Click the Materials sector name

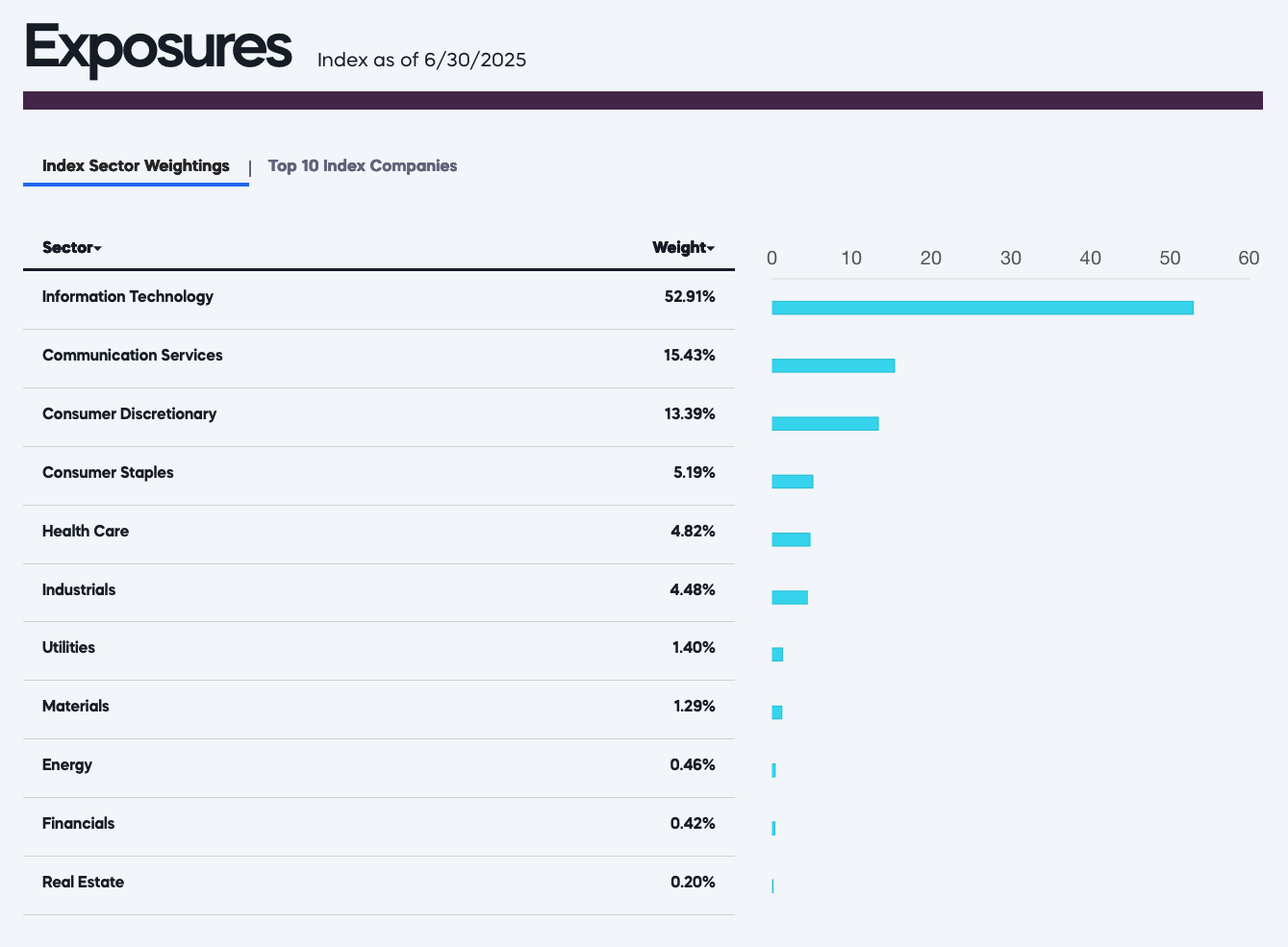click(75, 707)
